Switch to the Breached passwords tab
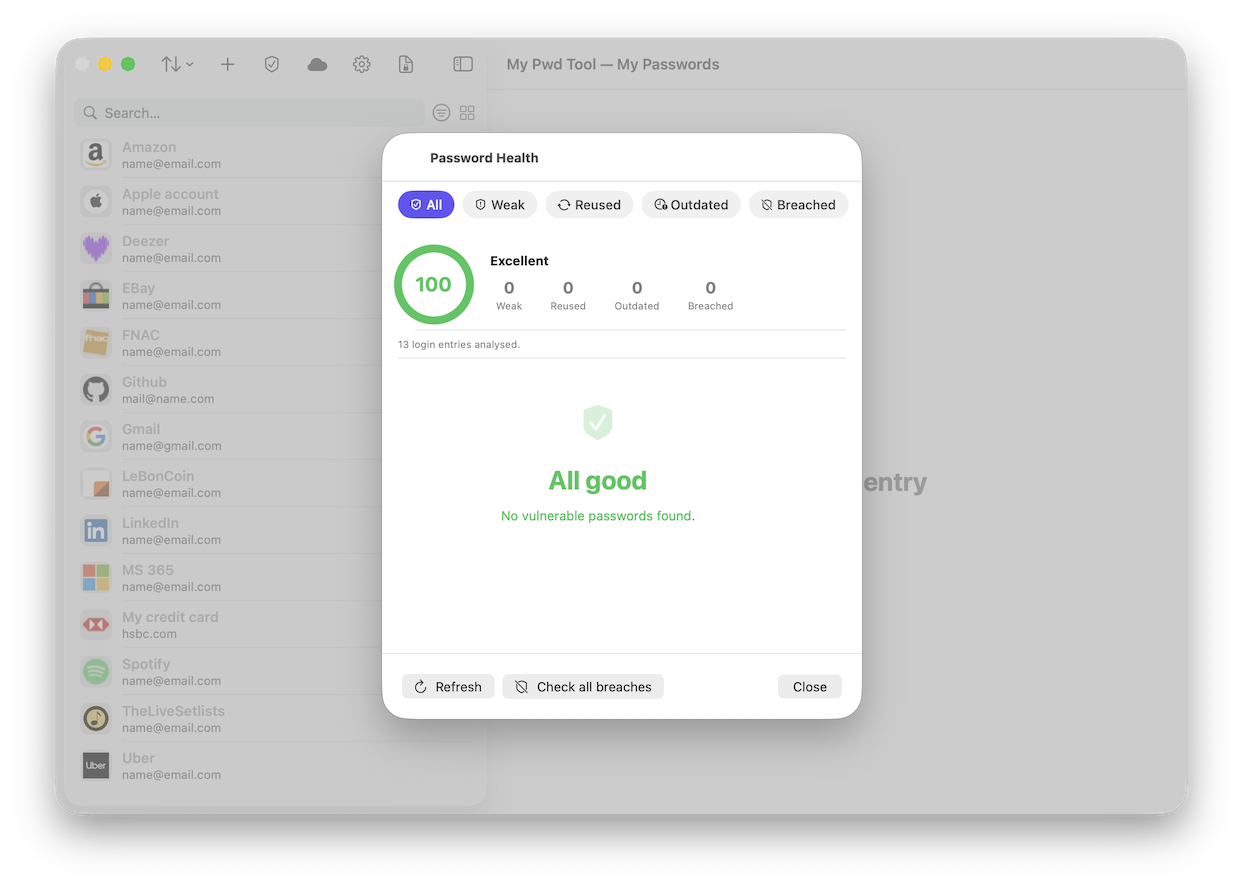Screen dimensions: 1243x888 point(798,205)
